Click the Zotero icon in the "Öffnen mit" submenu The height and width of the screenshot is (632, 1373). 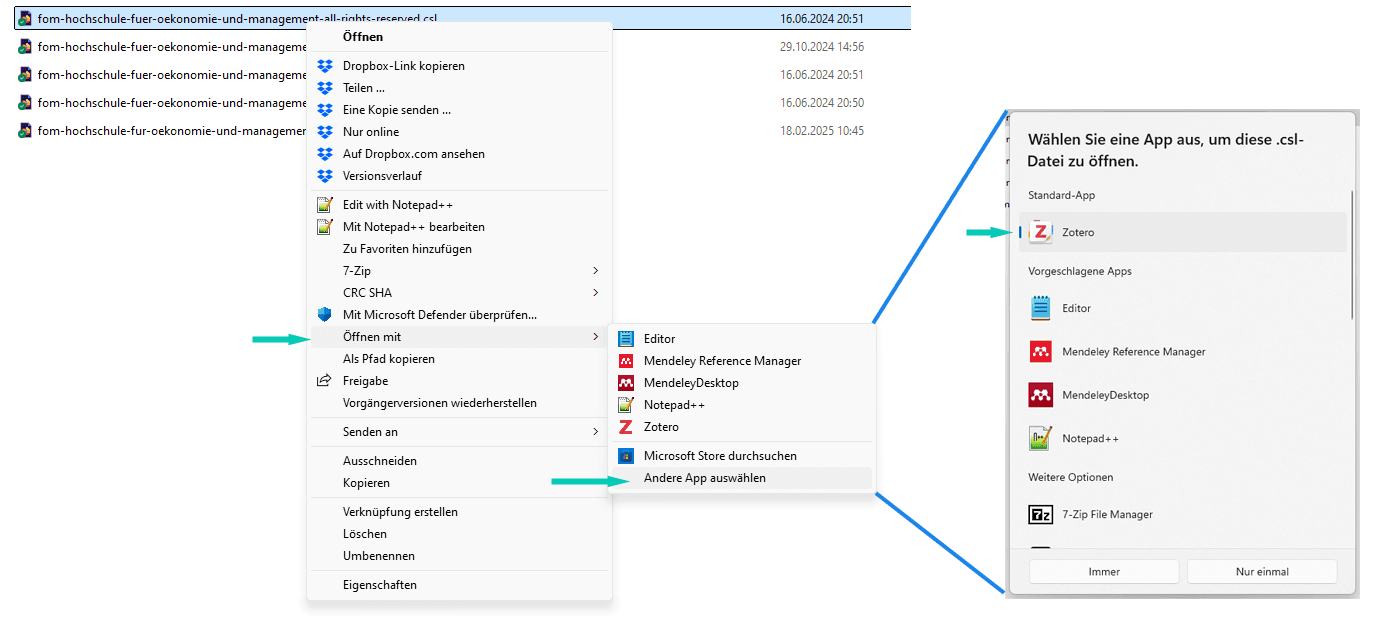click(x=626, y=427)
